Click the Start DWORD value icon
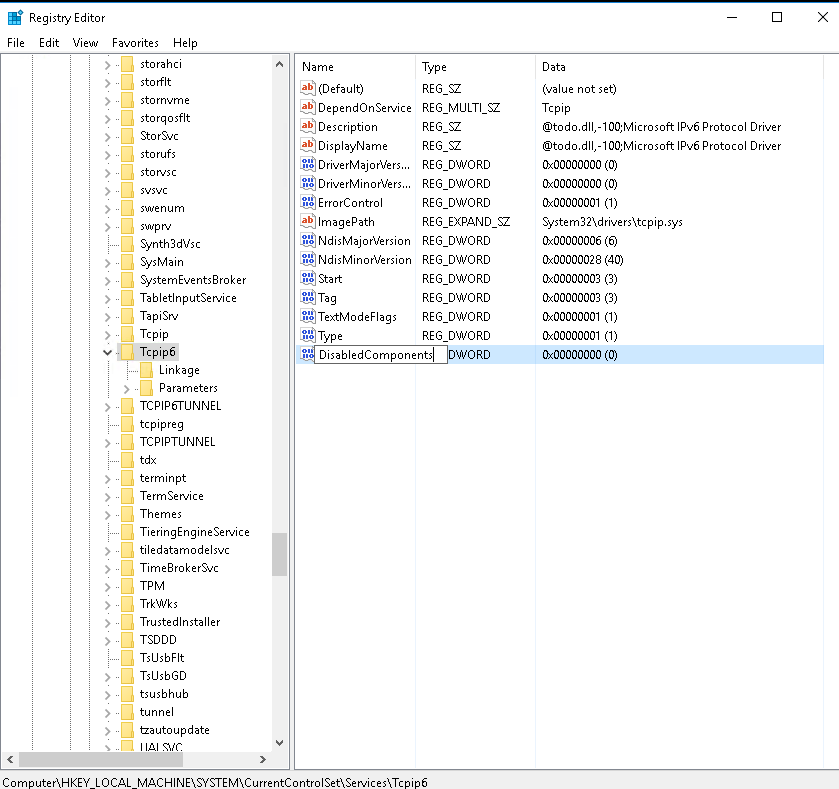839x789 pixels. [308, 279]
